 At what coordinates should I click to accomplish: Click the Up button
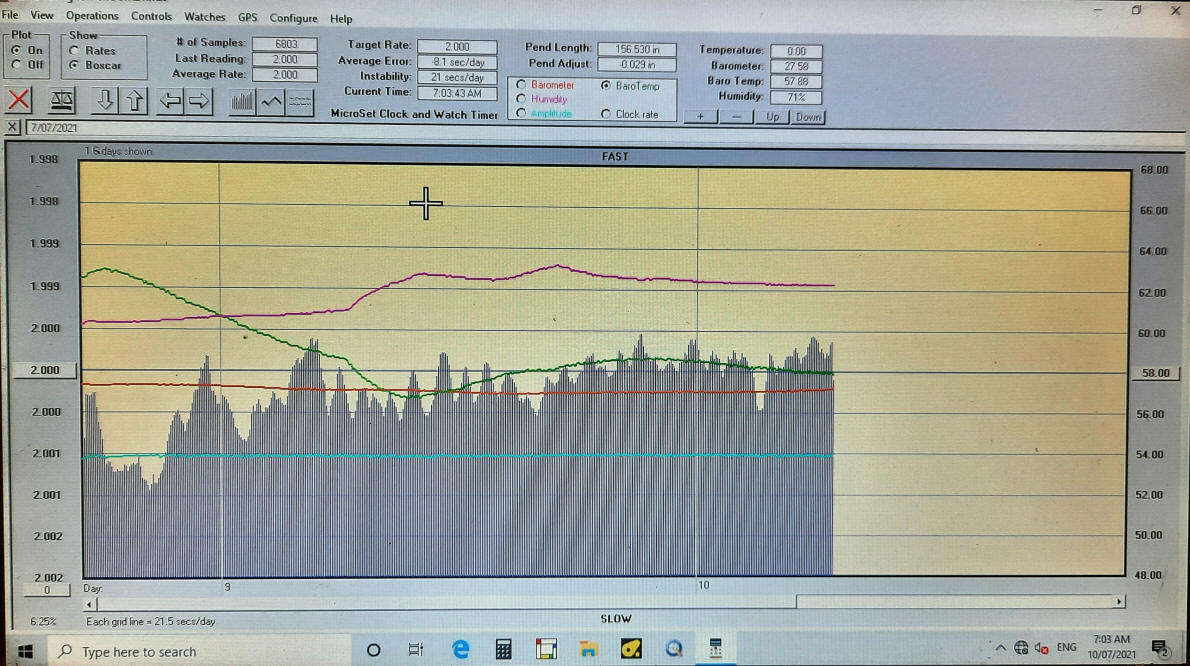[x=772, y=117]
